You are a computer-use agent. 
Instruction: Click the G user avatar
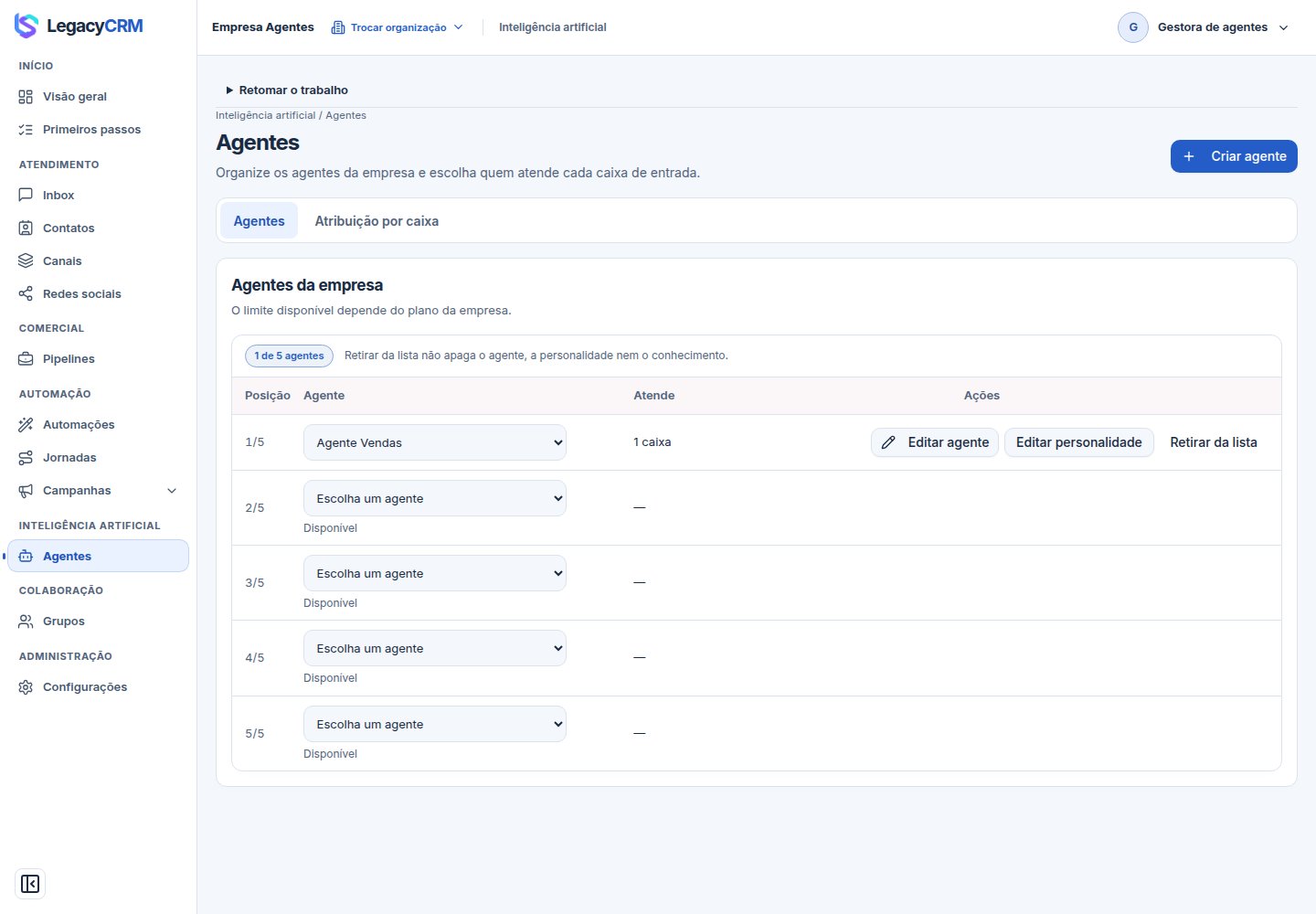click(x=1133, y=27)
